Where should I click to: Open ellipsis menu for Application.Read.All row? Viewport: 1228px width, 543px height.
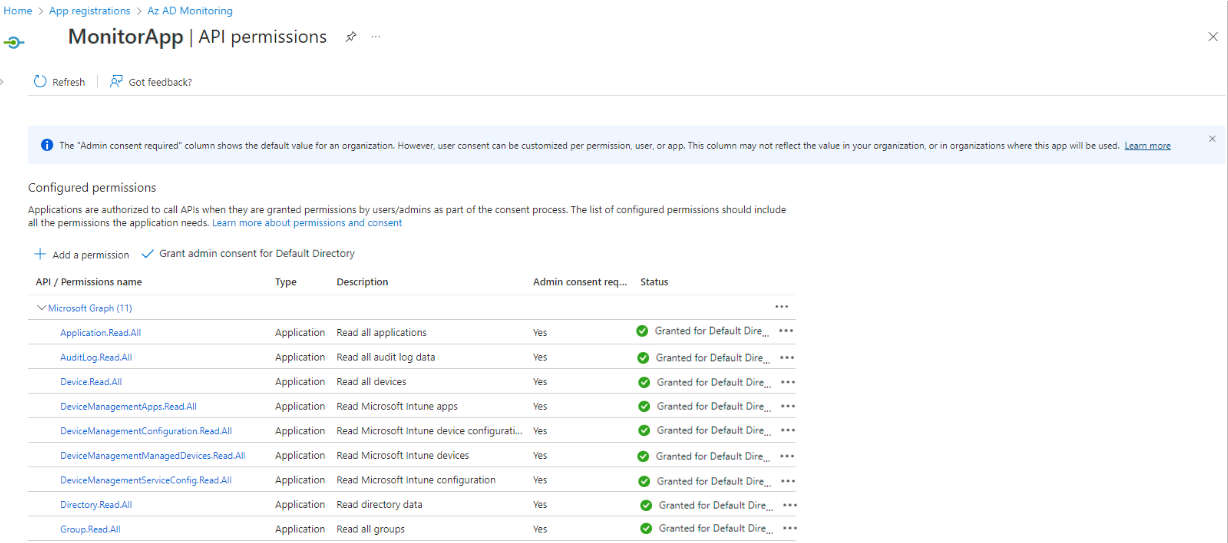786,331
